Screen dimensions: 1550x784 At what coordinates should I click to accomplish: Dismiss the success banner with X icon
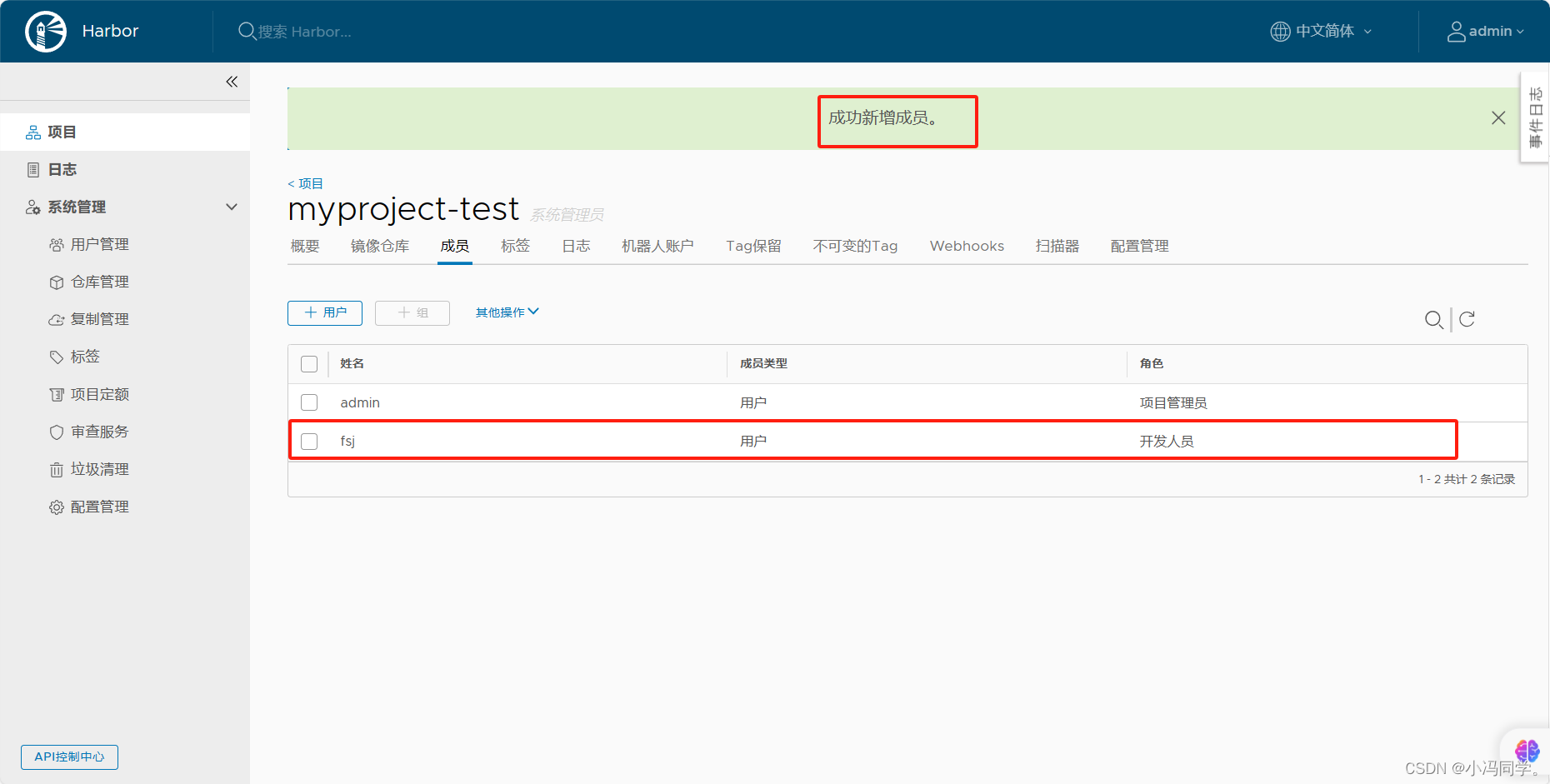(1498, 118)
